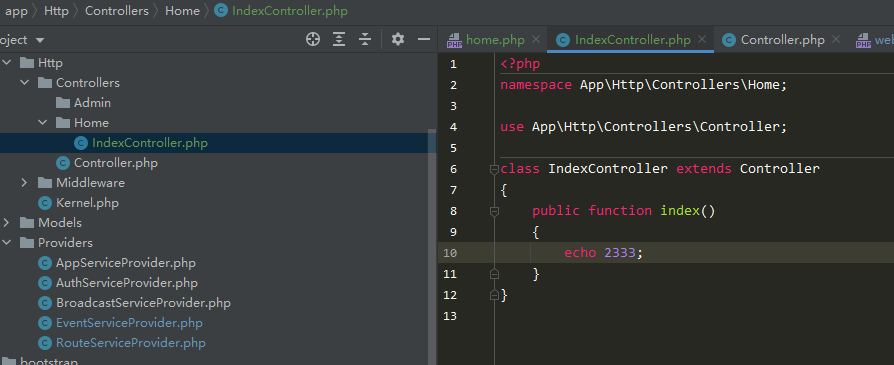
Task: Click the Middleware folder icon
Action: click(x=44, y=182)
